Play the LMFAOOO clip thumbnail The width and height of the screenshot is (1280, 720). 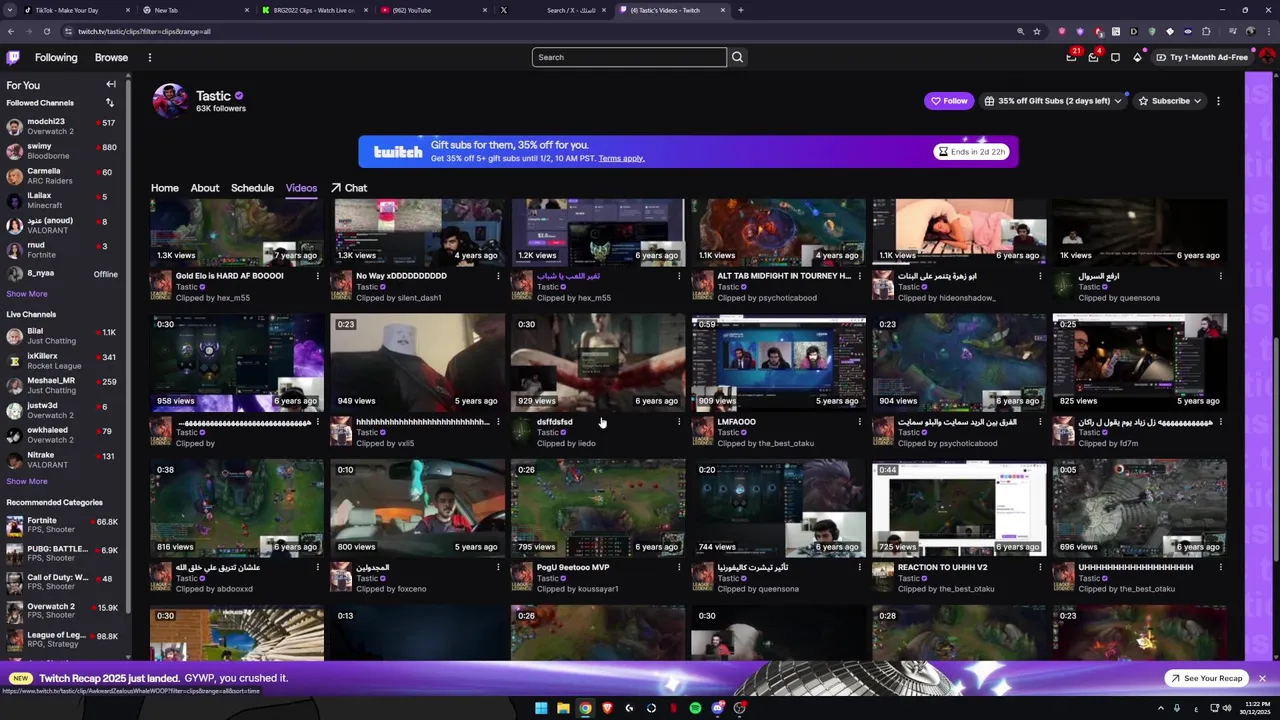(x=778, y=362)
